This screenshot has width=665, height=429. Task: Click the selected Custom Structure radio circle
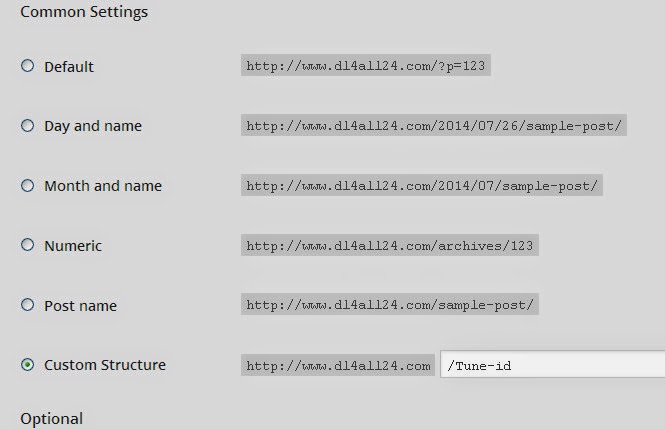tap(27, 365)
